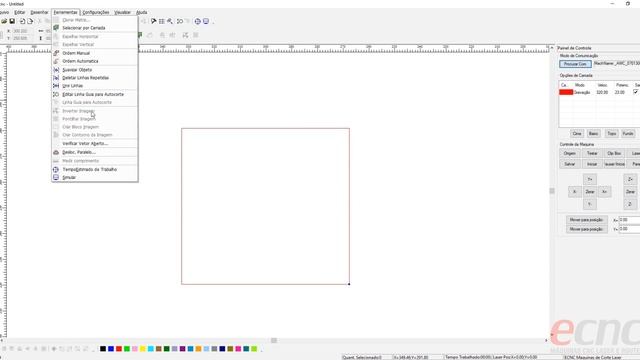
Task: Click the Baixo layer button
Action: click(x=593, y=133)
